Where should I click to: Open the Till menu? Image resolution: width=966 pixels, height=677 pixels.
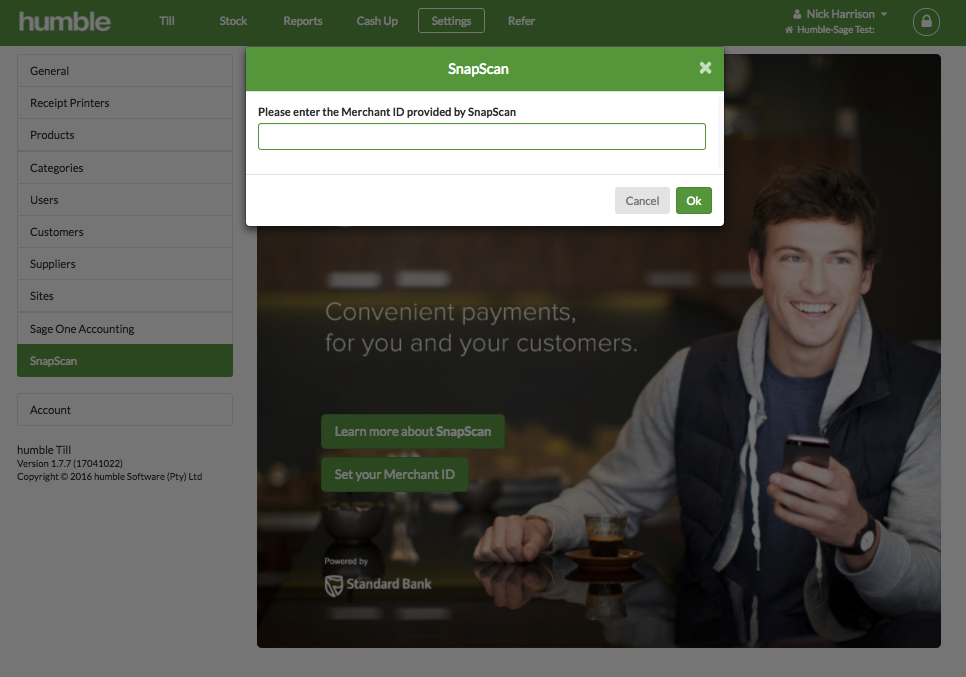[167, 21]
